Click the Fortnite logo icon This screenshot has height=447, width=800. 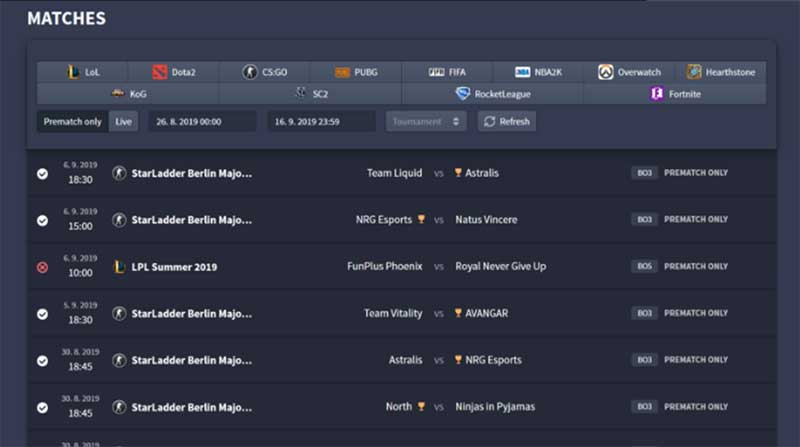(657, 93)
